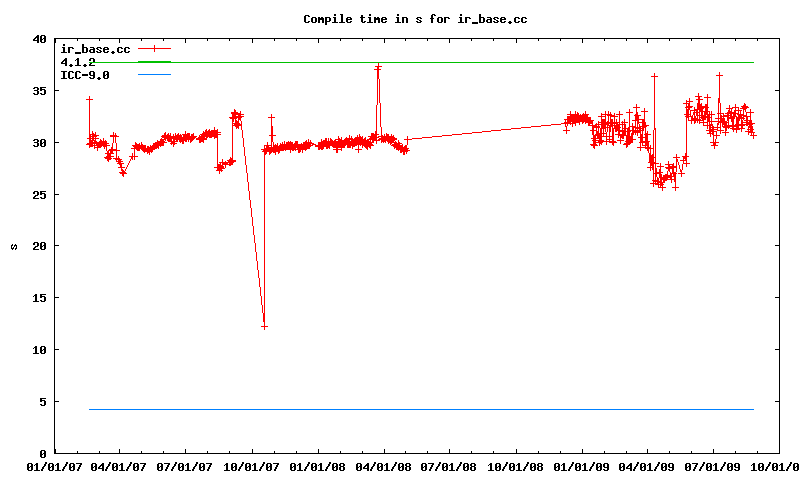Click the chart title text
The height and width of the screenshot is (480, 800).
pos(415,19)
